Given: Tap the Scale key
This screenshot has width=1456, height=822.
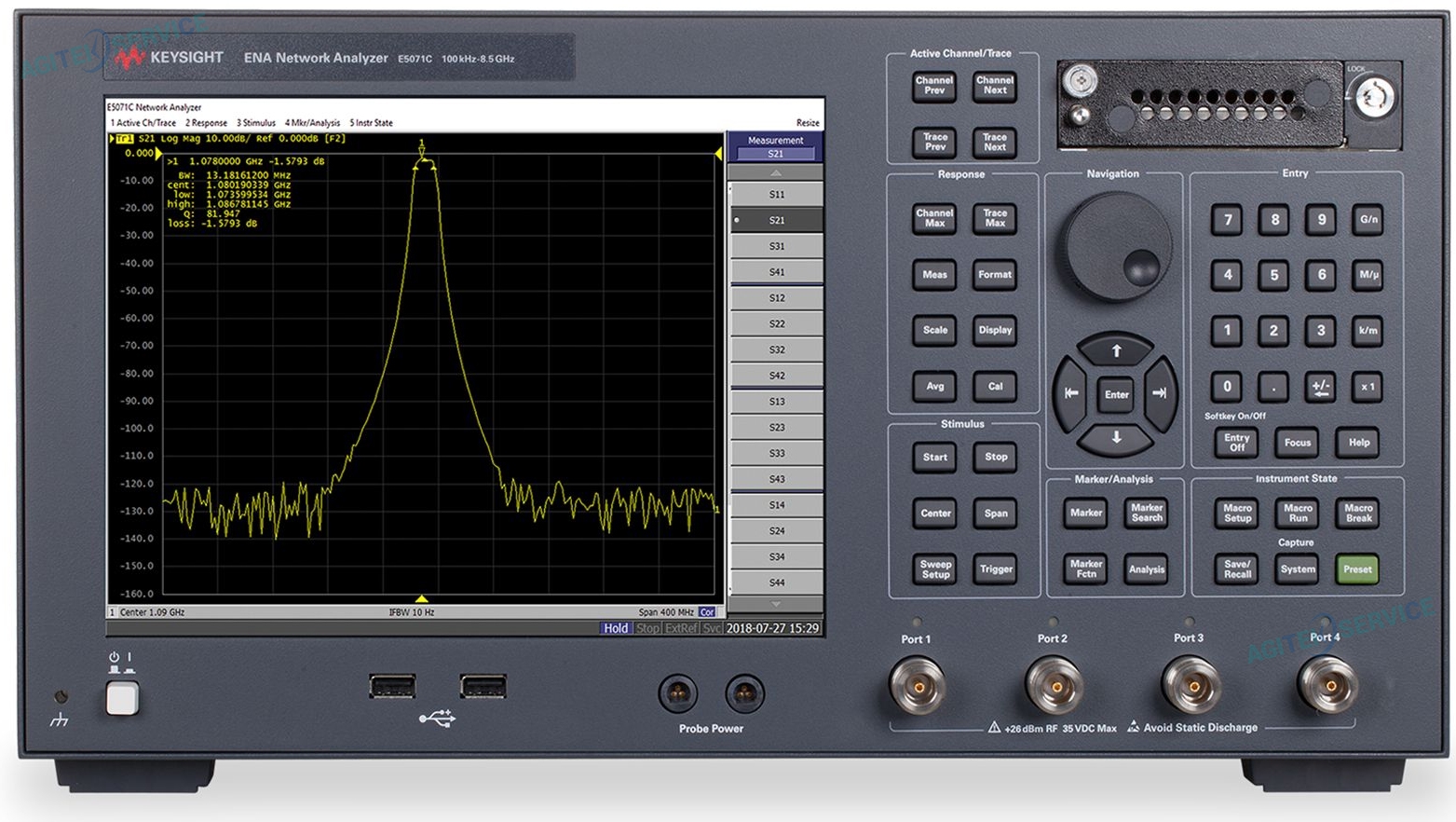Looking at the screenshot, I should click(934, 330).
